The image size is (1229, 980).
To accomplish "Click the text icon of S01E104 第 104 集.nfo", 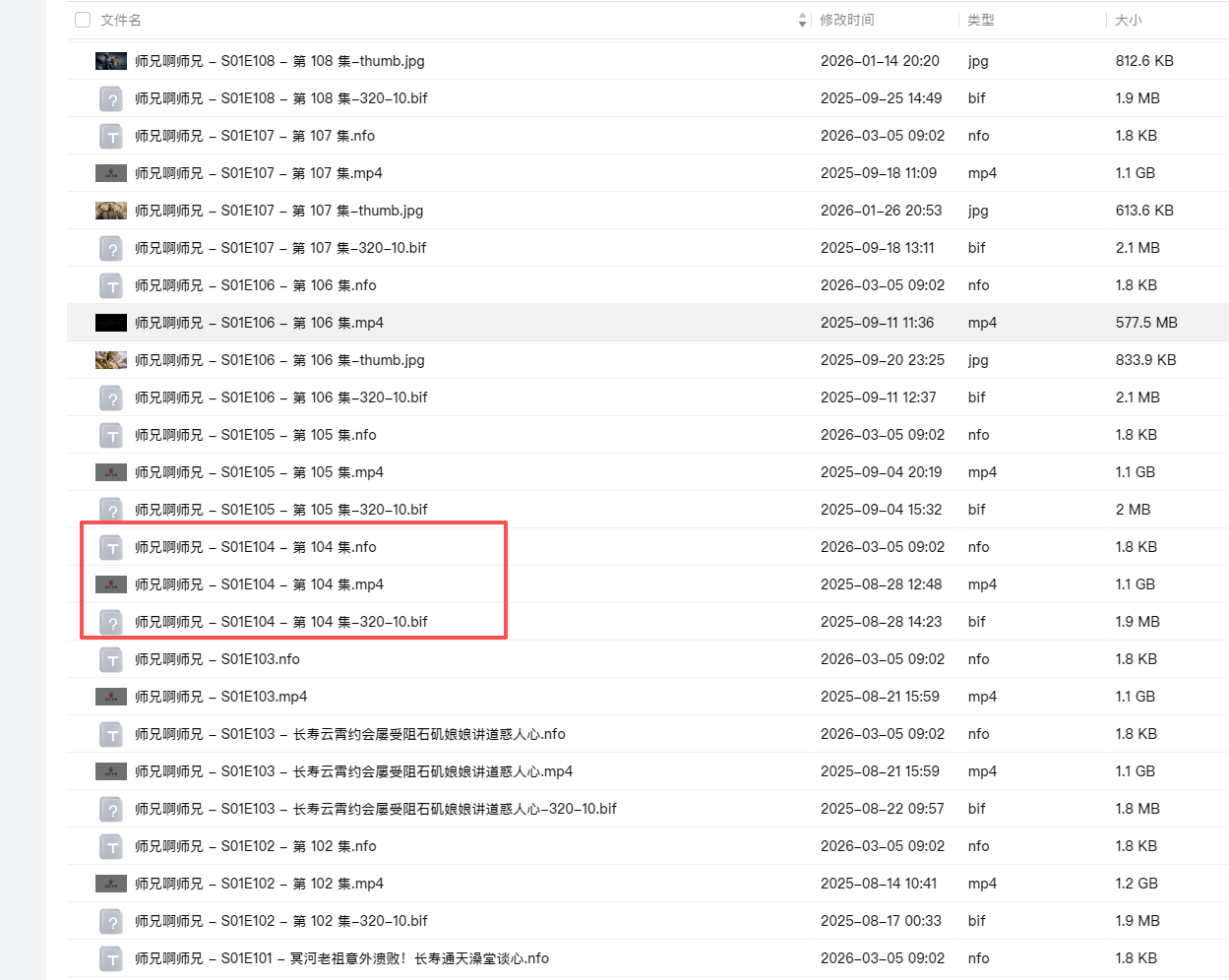I will pyautogui.click(x=111, y=547).
